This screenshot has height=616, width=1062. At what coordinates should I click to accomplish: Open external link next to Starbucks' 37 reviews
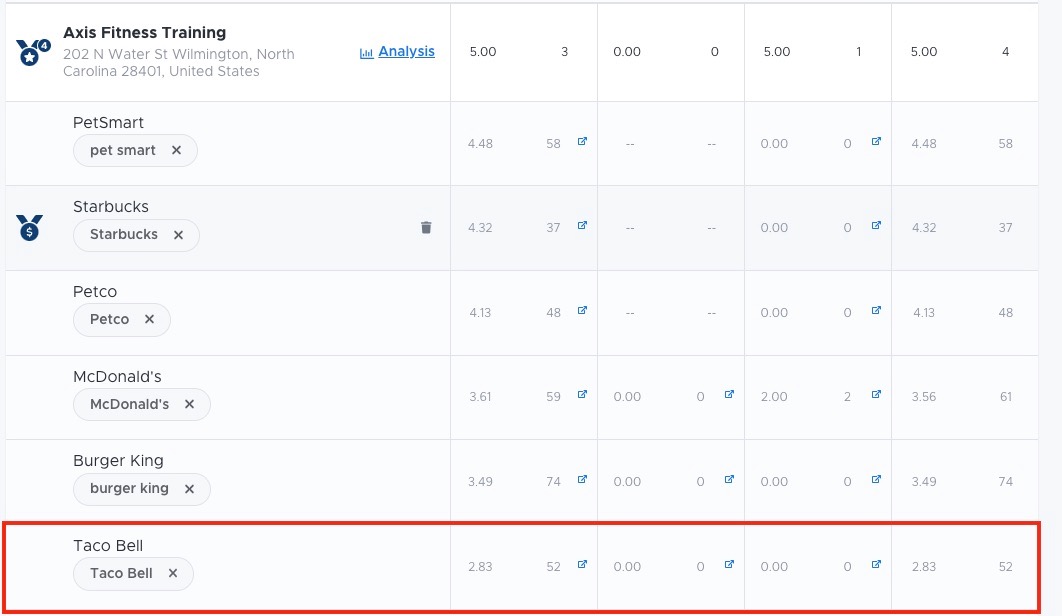pyautogui.click(x=582, y=226)
